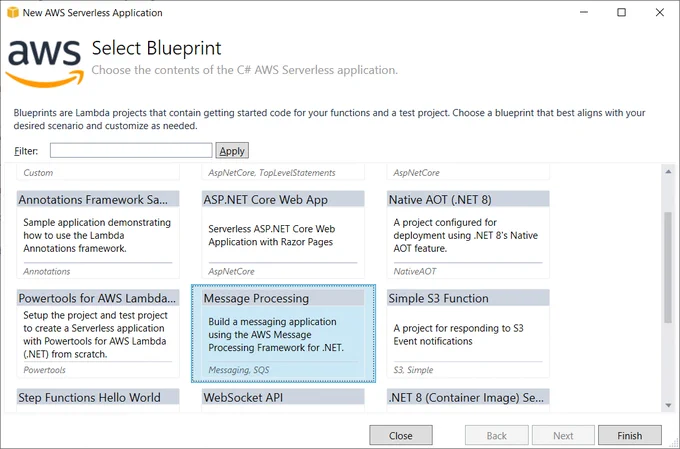Pick the Native AOT (.NET 8) blueprint
680x449 pixels.
(x=468, y=235)
